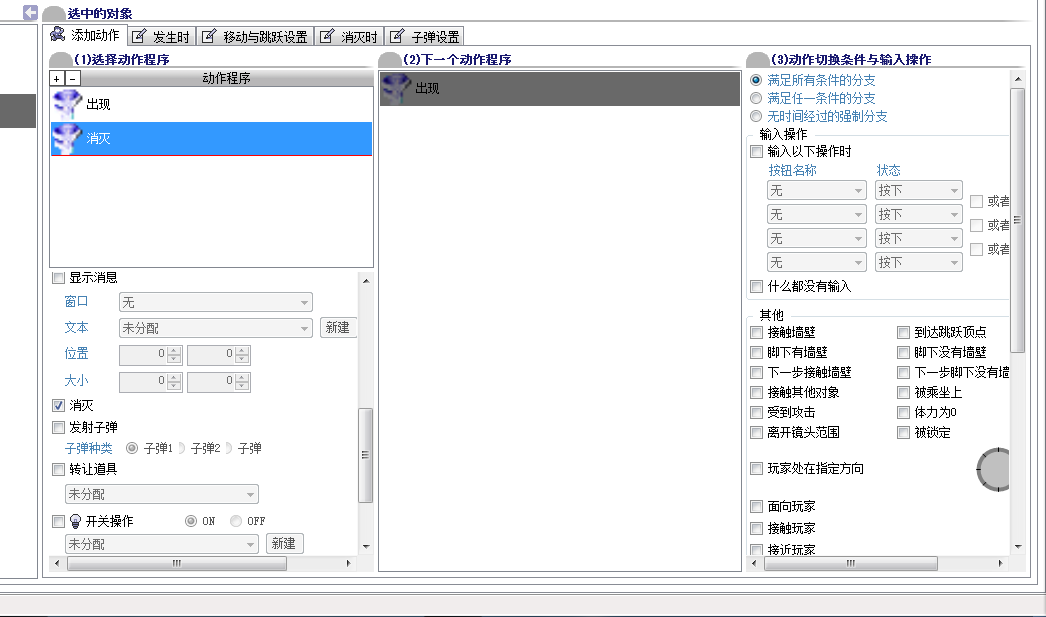The image size is (1046, 617).
Task: Click the first 位置 value field
Action: pos(150,354)
